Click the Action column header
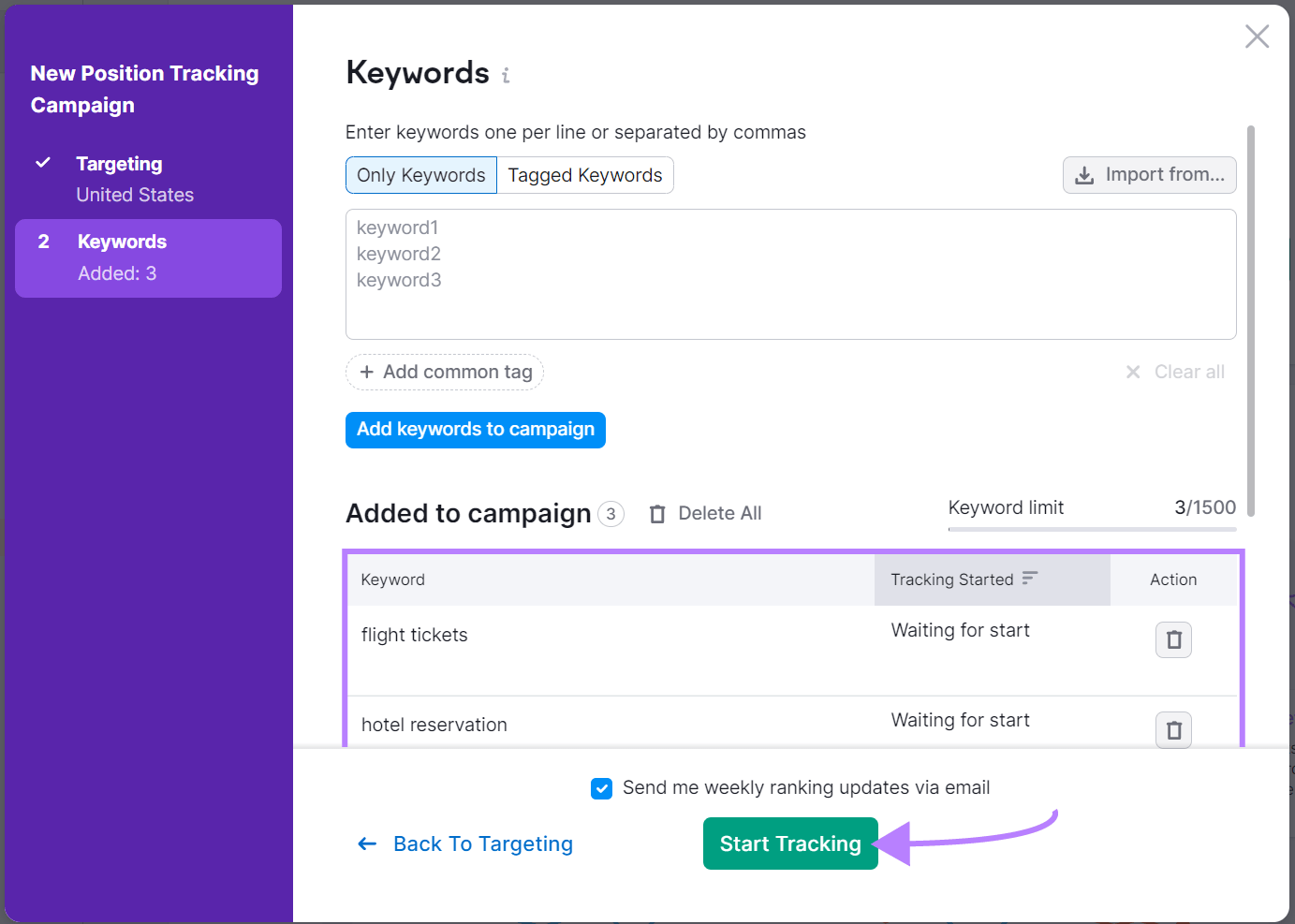Image resolution: width=1295 pixels, height=924 pixels. (1173, 579)
